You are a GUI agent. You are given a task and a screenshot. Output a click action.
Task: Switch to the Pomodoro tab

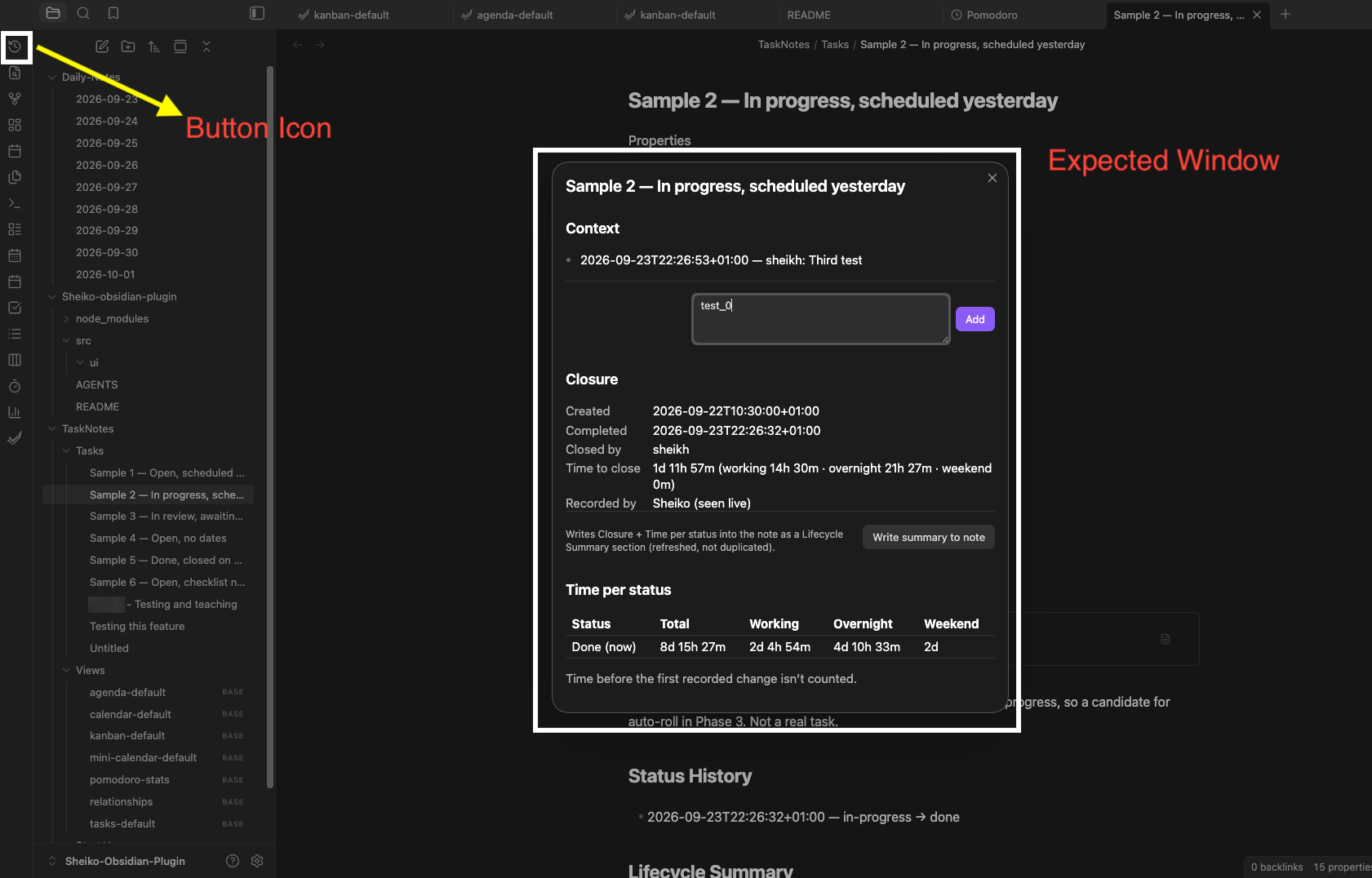tap(983, 15)
